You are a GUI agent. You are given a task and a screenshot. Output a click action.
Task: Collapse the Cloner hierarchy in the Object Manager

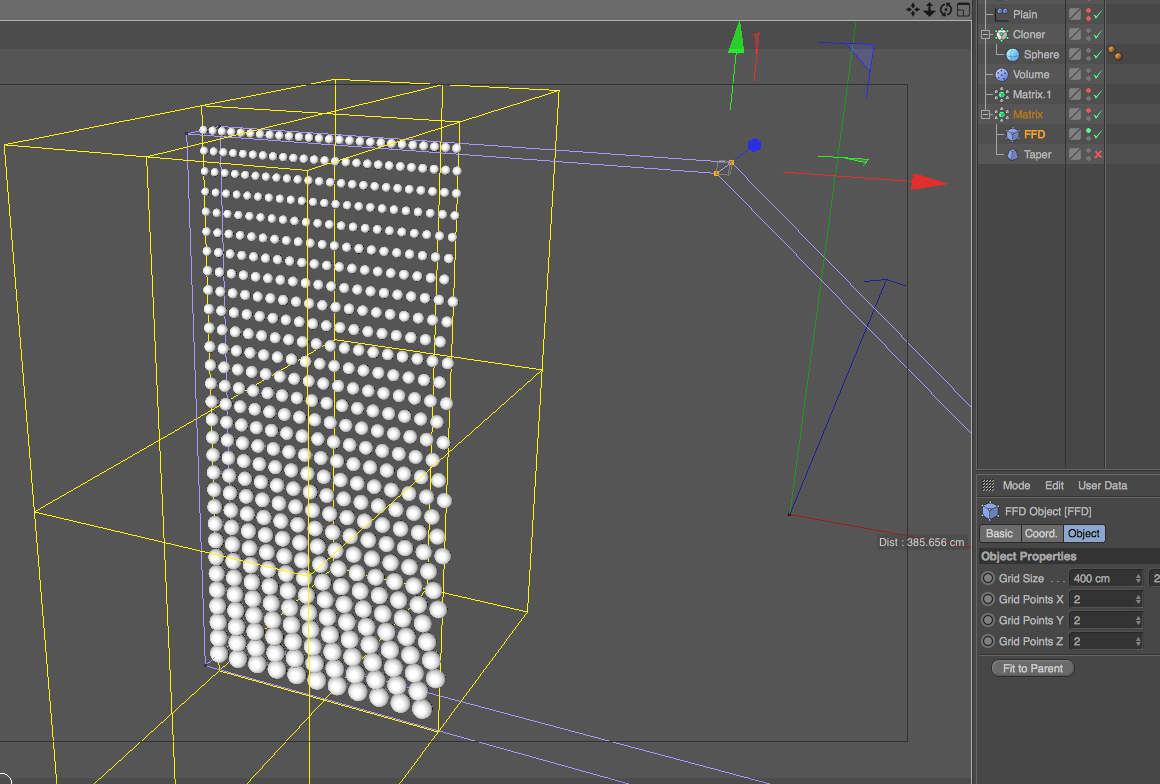pos(984,34)
